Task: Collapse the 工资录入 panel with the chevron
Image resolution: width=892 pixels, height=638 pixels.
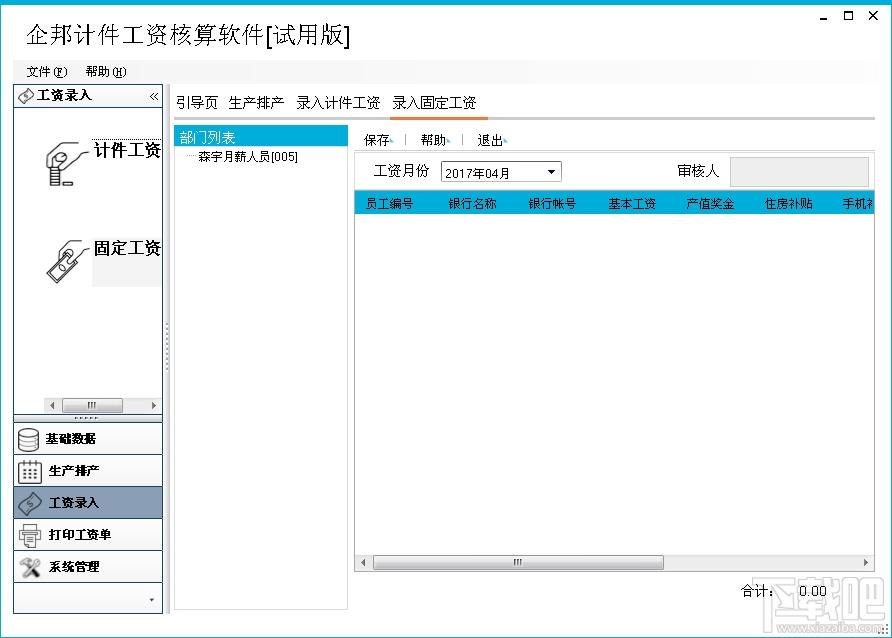Action: [154, 96]
